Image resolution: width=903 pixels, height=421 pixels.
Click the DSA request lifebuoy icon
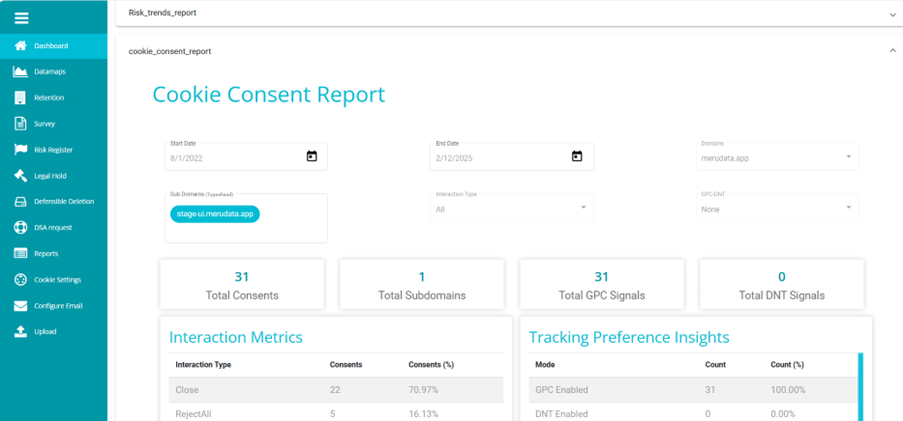click(21, 227)
